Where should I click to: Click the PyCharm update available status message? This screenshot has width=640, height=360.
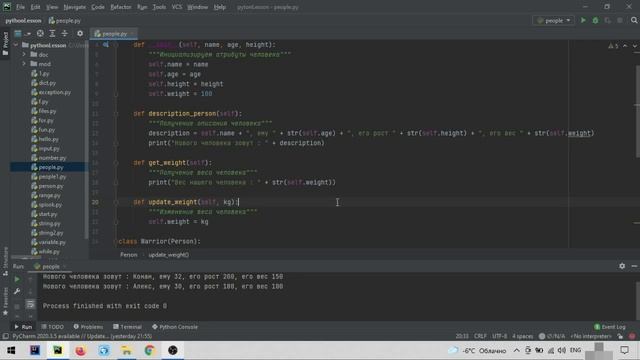pyautogui.click(x=82, y=336)
